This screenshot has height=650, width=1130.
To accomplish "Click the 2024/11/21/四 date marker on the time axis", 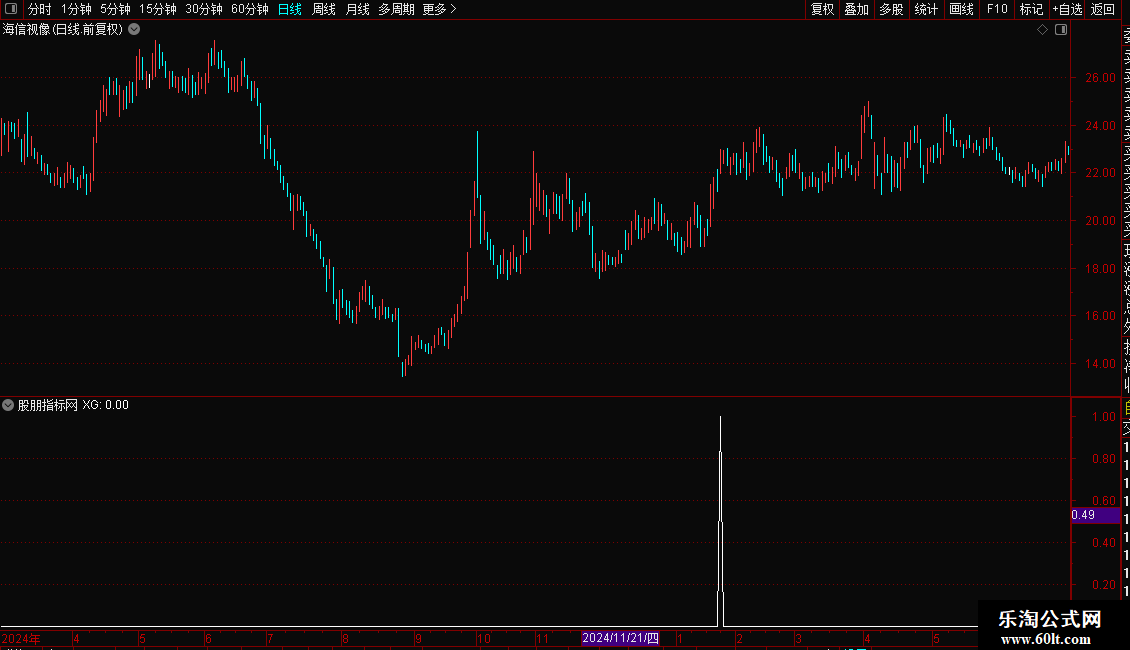I will pos(620,638).
